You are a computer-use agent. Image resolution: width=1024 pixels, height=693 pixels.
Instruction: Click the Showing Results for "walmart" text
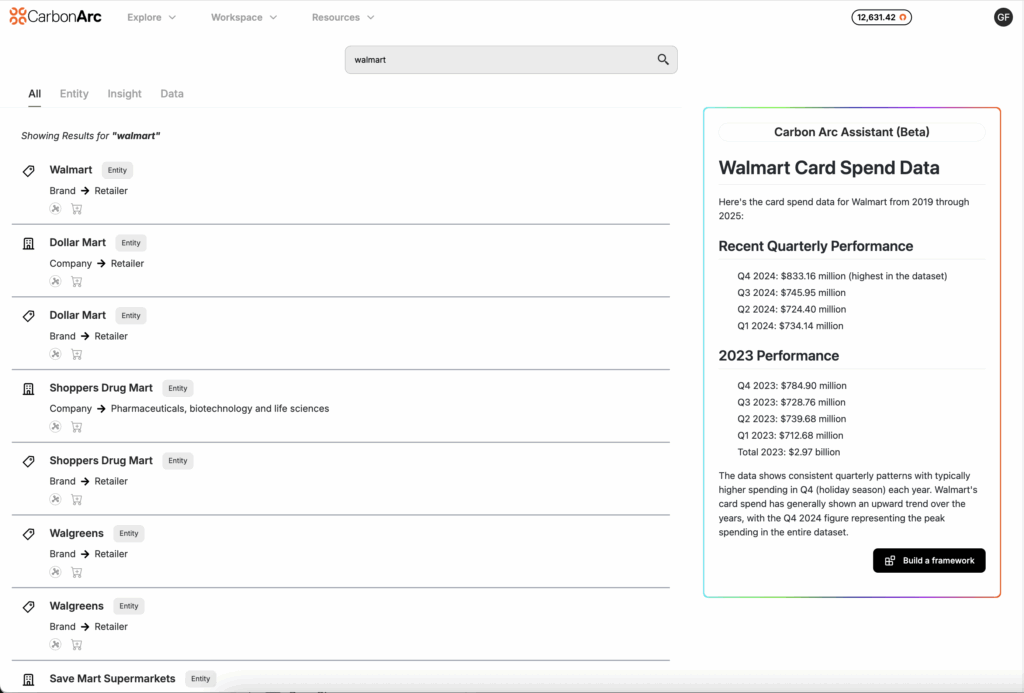point(91,136)
